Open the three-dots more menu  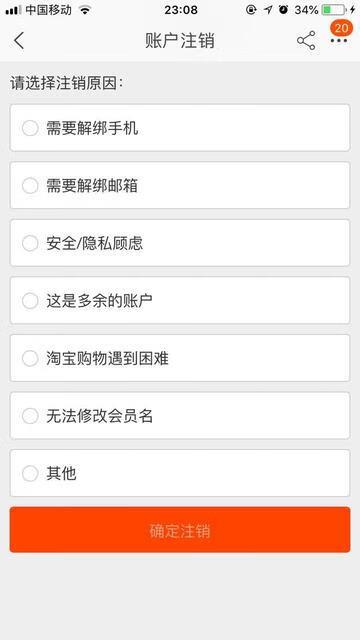pos(339,41)
